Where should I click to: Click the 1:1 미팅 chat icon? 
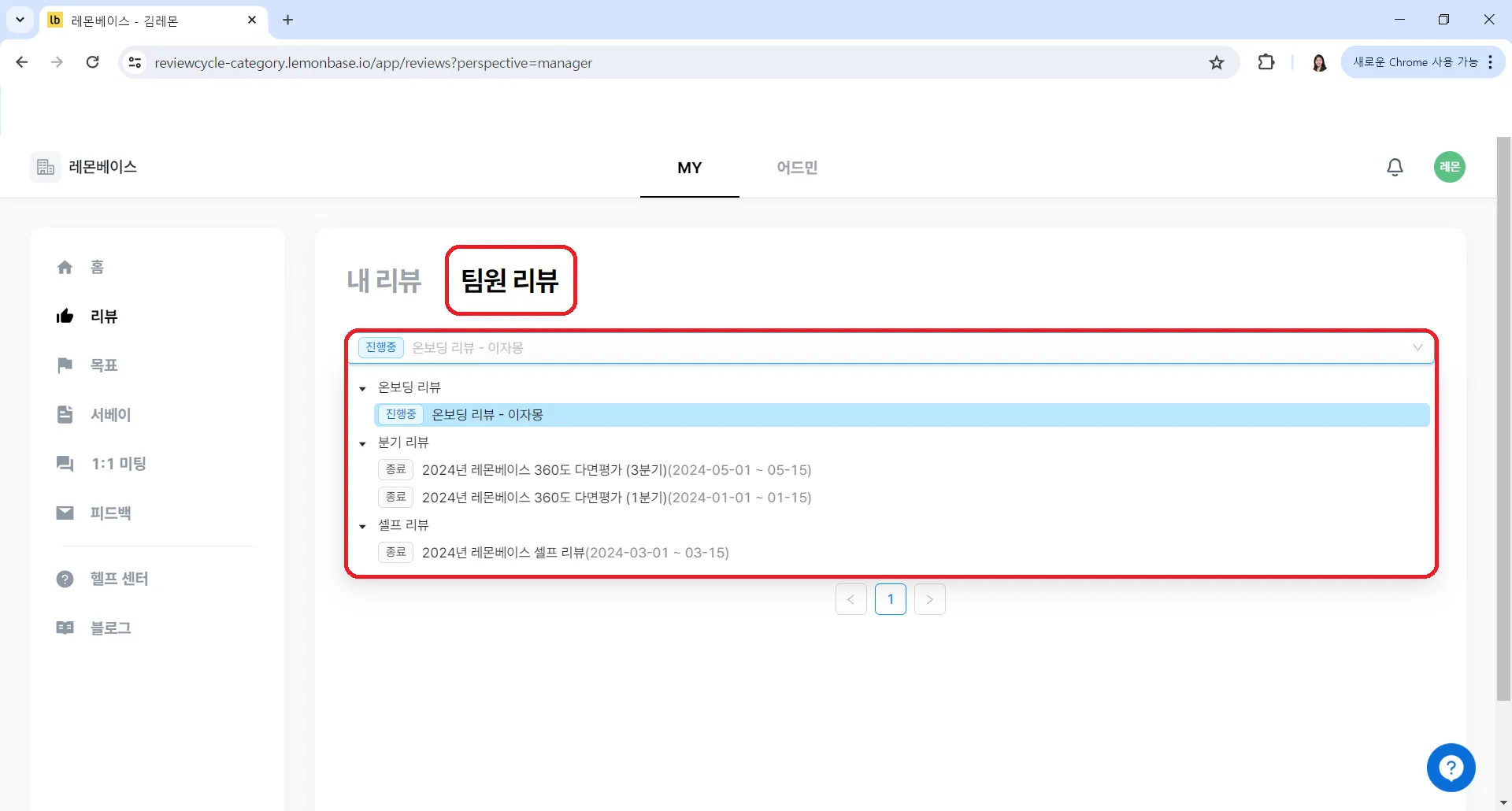point(65,464)
